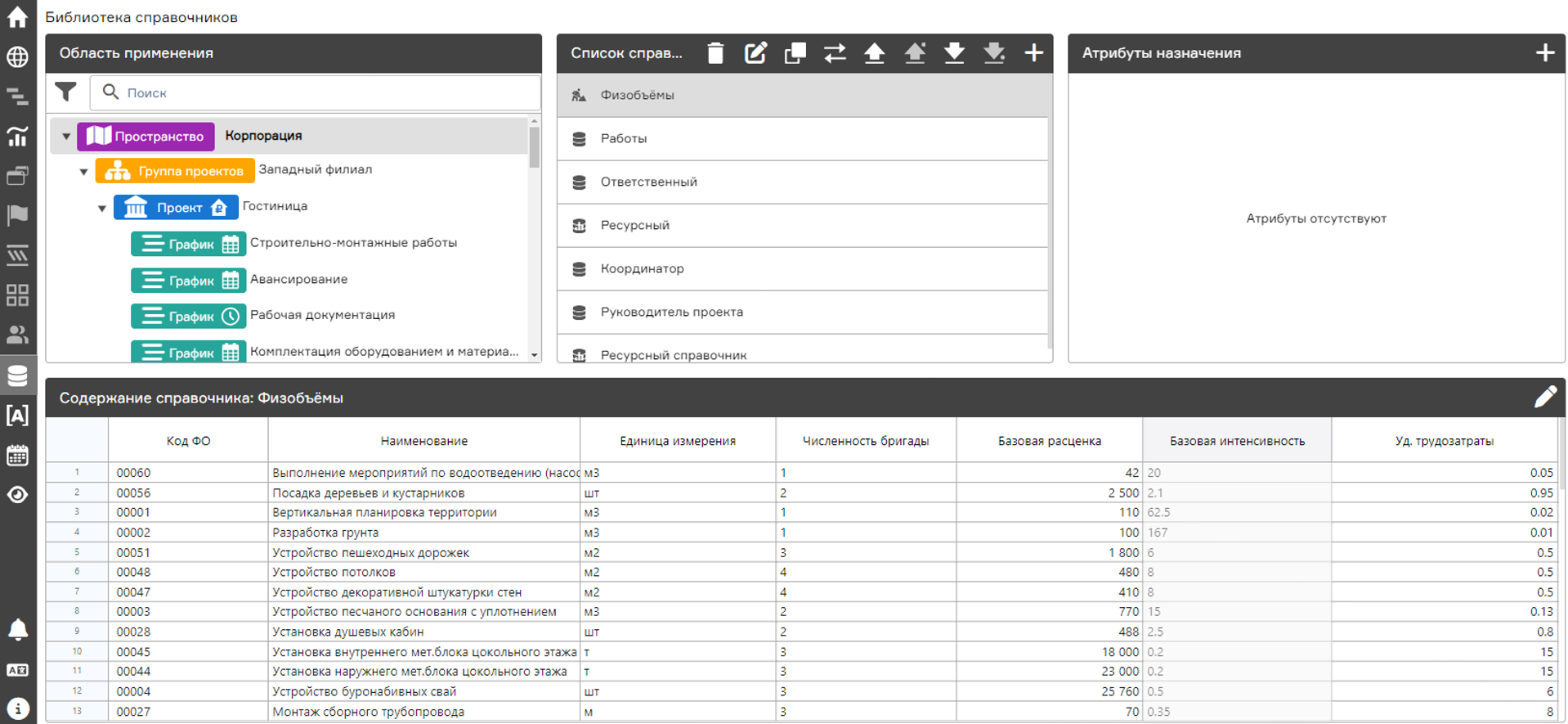Move reference down with solid down arrow
Image resolution: width=1568 pixels, height=724 pixels.
[x=954, y=53]
